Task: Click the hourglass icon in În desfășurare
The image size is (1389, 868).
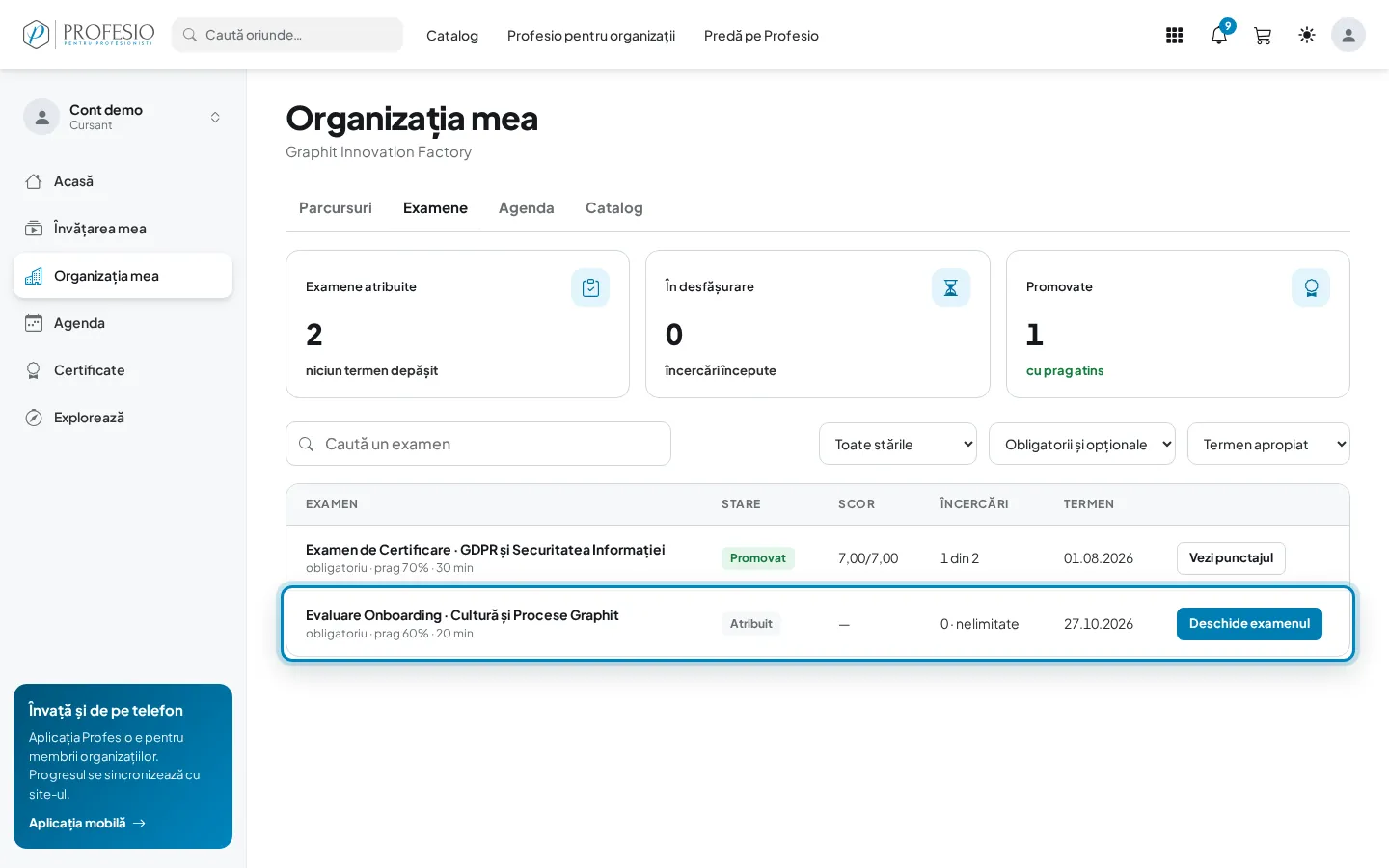Action: [x=951, y=287]
